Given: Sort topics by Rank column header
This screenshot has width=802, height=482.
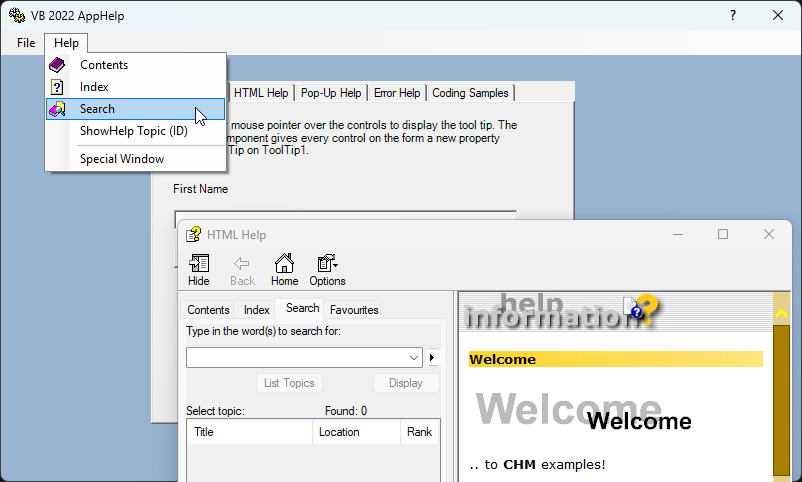Looking at the screenshot, I should pyautogui.click(x=419, y=432).
